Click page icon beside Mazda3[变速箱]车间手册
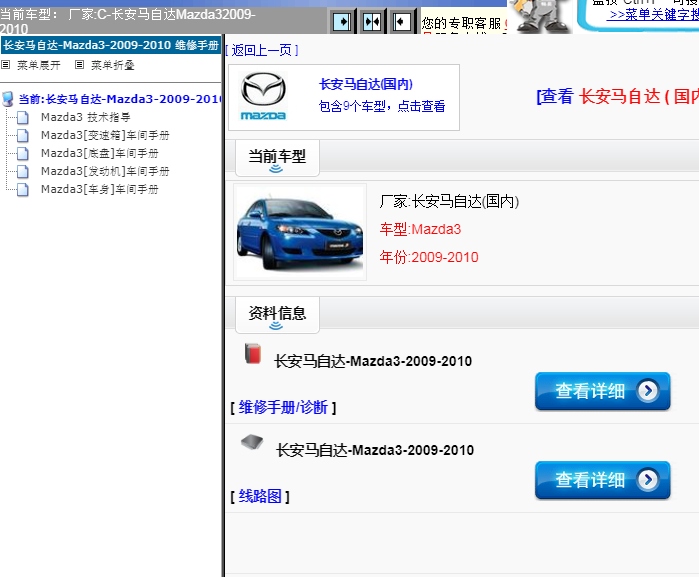This screenshot has width=699, height=577. (x=23, y=136)
